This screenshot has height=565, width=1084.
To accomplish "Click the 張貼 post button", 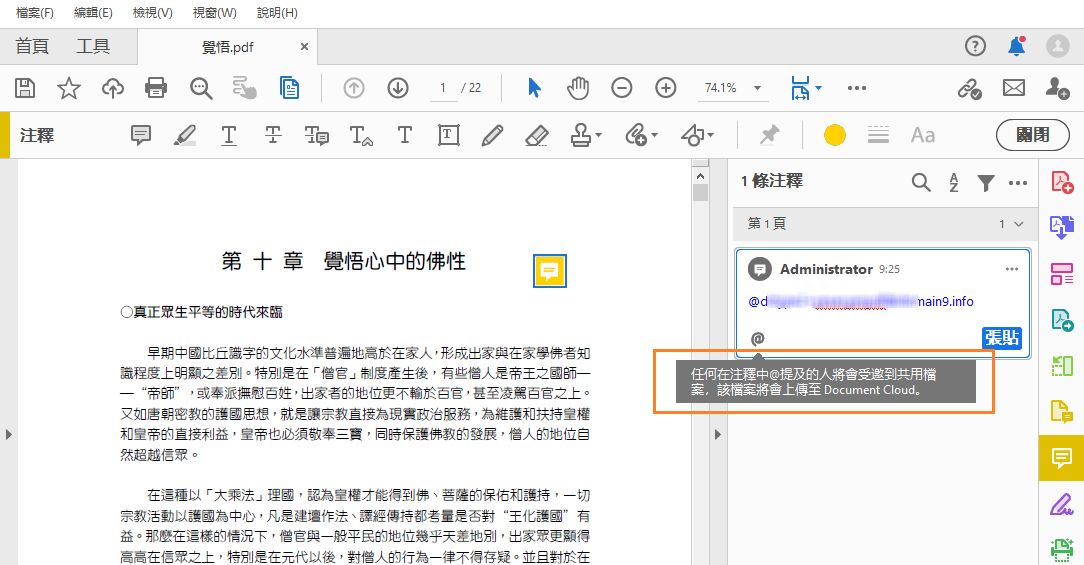I will coord(1002,337).
